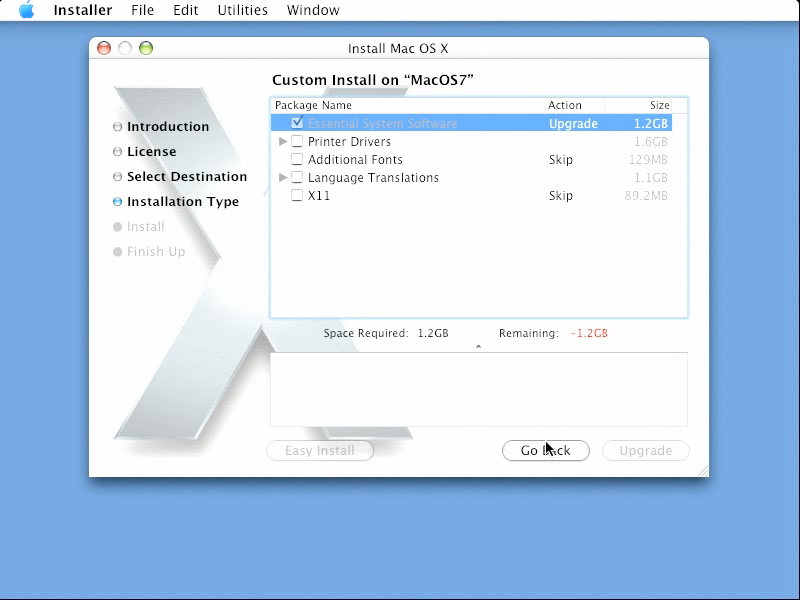Image resolution: width=800 pixels, height=600 pixels.
Task: Click the Select Destination step bullet
Action: click(117, 177)
